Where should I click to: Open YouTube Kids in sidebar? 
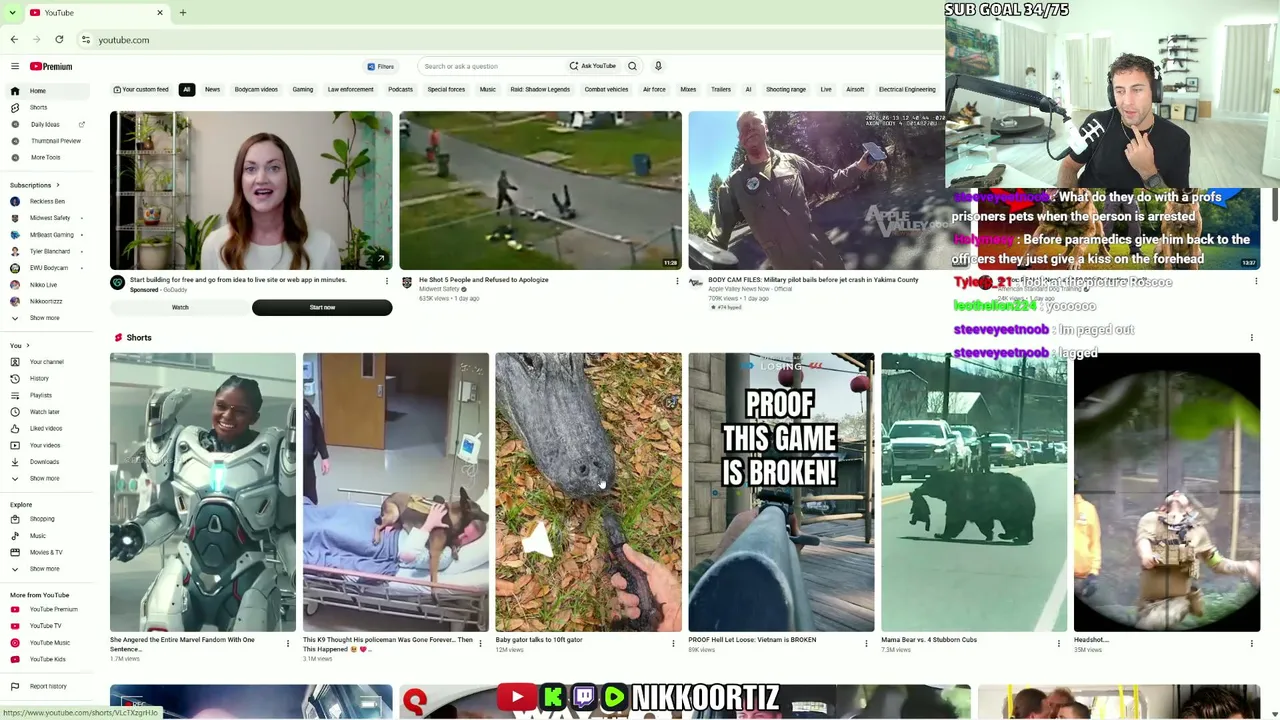tap(47, 659)
